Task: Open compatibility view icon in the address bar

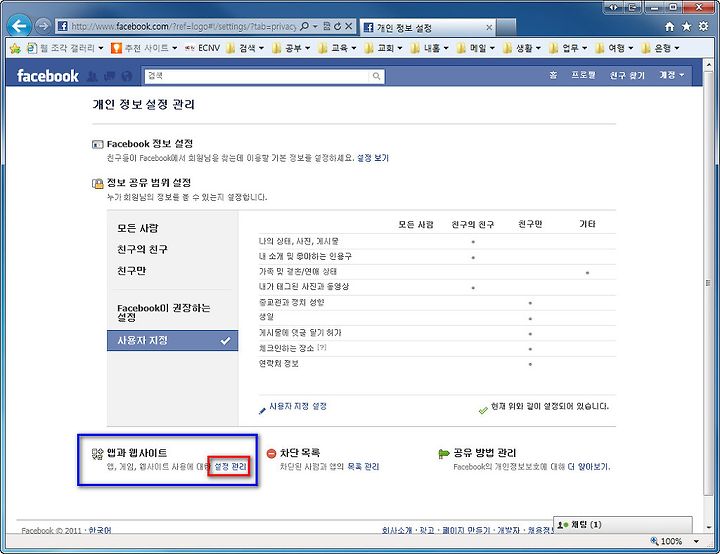Action: pos(326,26)
